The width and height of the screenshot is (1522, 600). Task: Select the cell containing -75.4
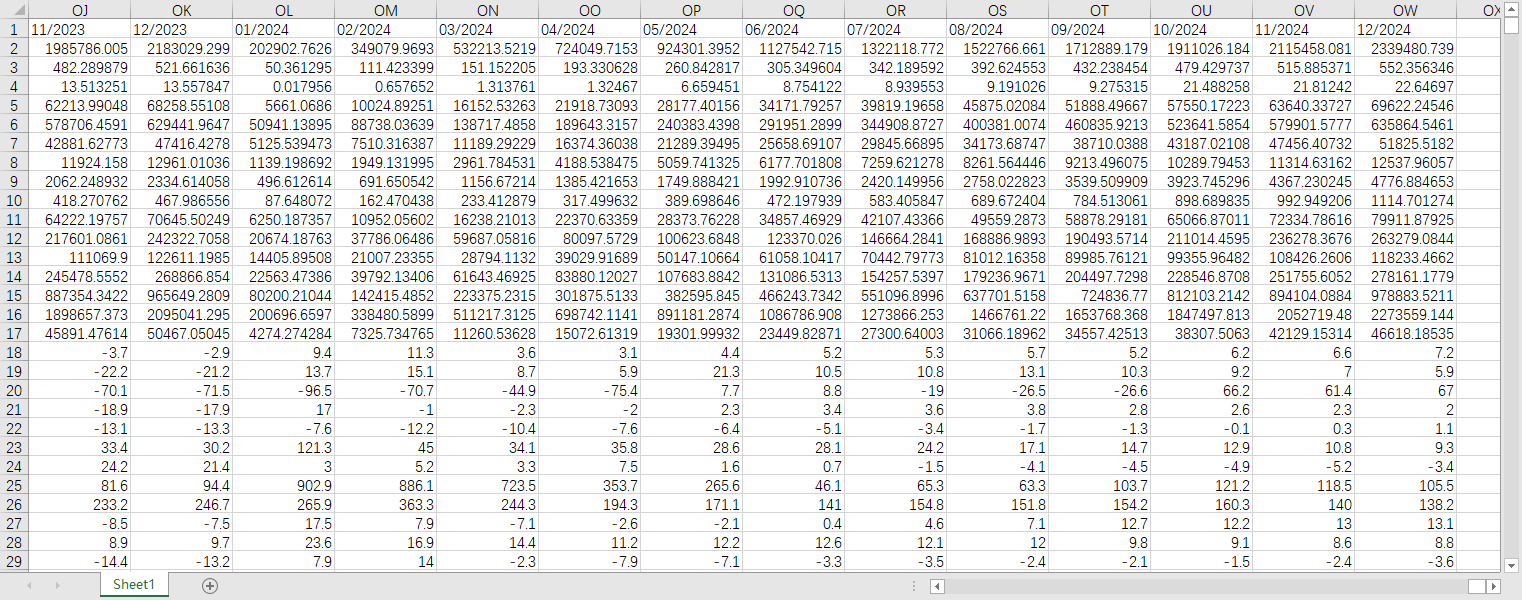pos(589,390)
